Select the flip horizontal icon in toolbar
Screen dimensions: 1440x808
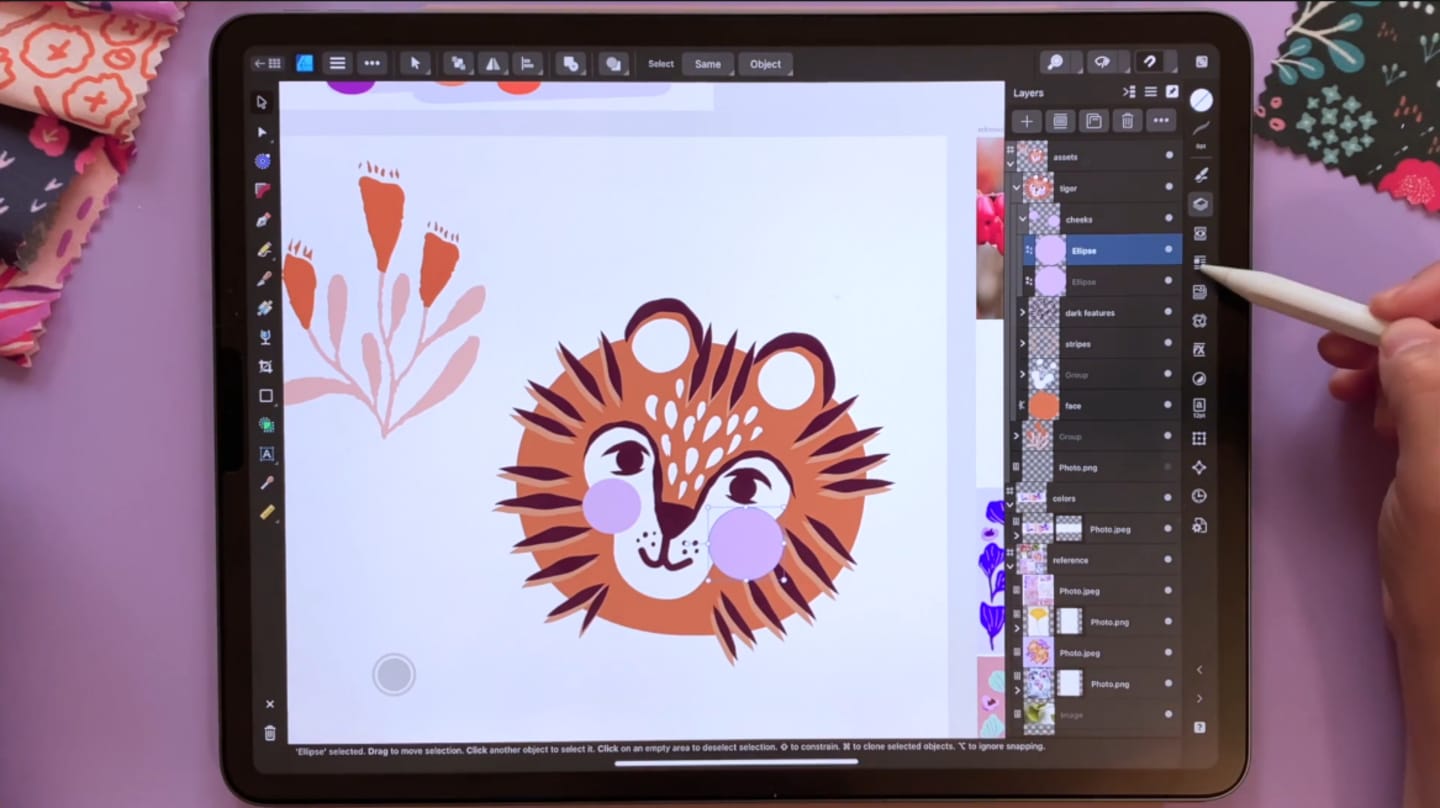(493, 63)
